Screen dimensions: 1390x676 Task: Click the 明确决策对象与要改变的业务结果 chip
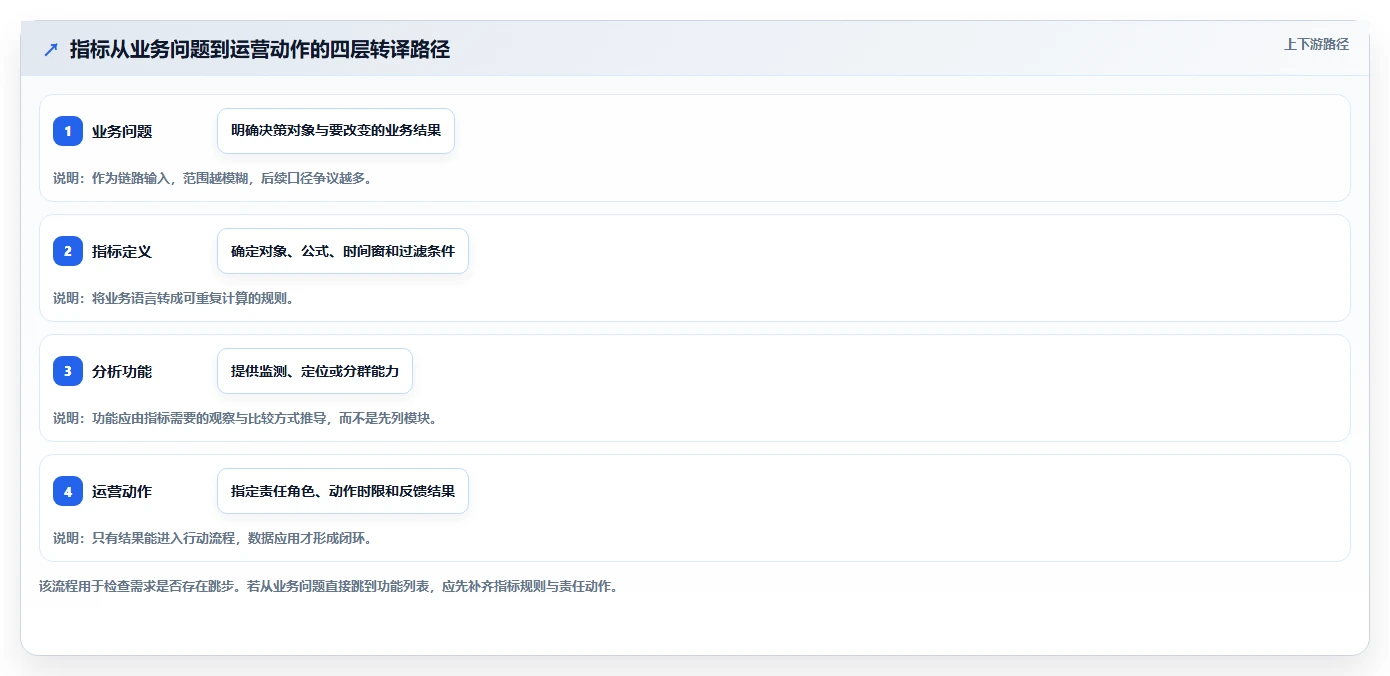coord(336,131)
